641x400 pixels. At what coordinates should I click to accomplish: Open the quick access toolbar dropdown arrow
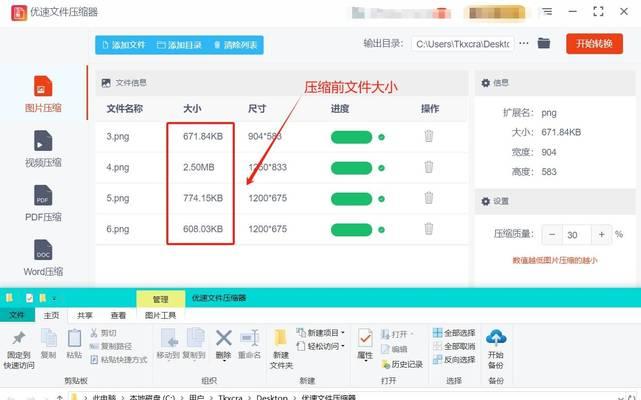coord(54,299)
